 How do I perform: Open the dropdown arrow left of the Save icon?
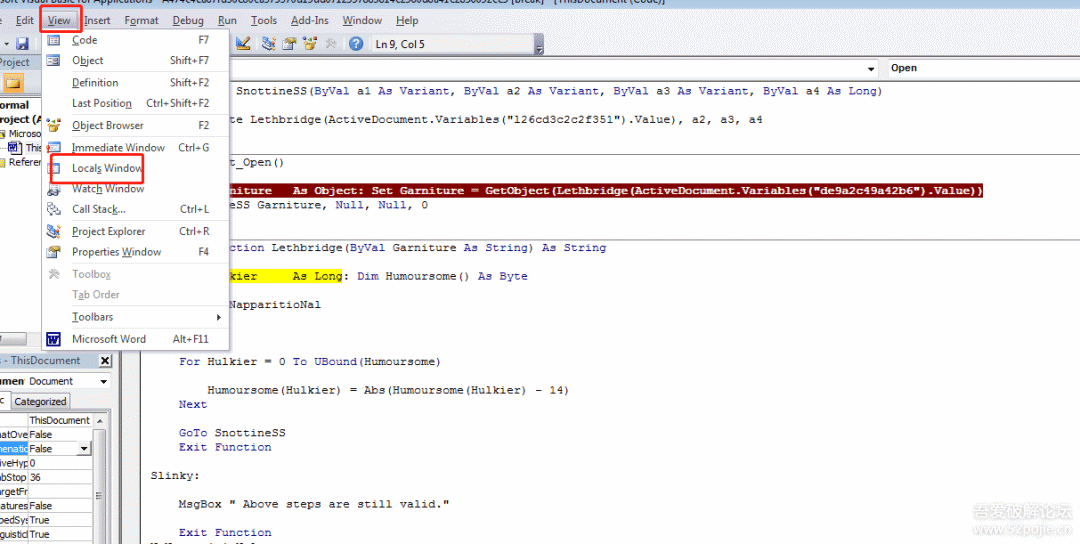pos(6,44)
